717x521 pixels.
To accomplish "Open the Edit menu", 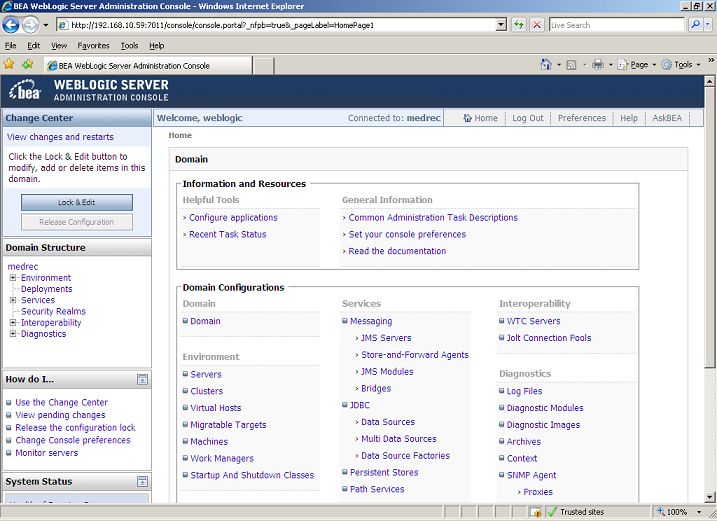I will click(33, 46).
